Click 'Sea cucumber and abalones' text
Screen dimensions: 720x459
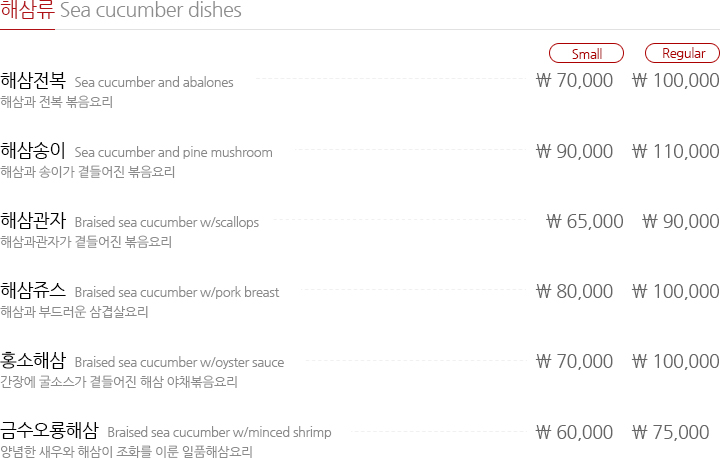[154, 82]
